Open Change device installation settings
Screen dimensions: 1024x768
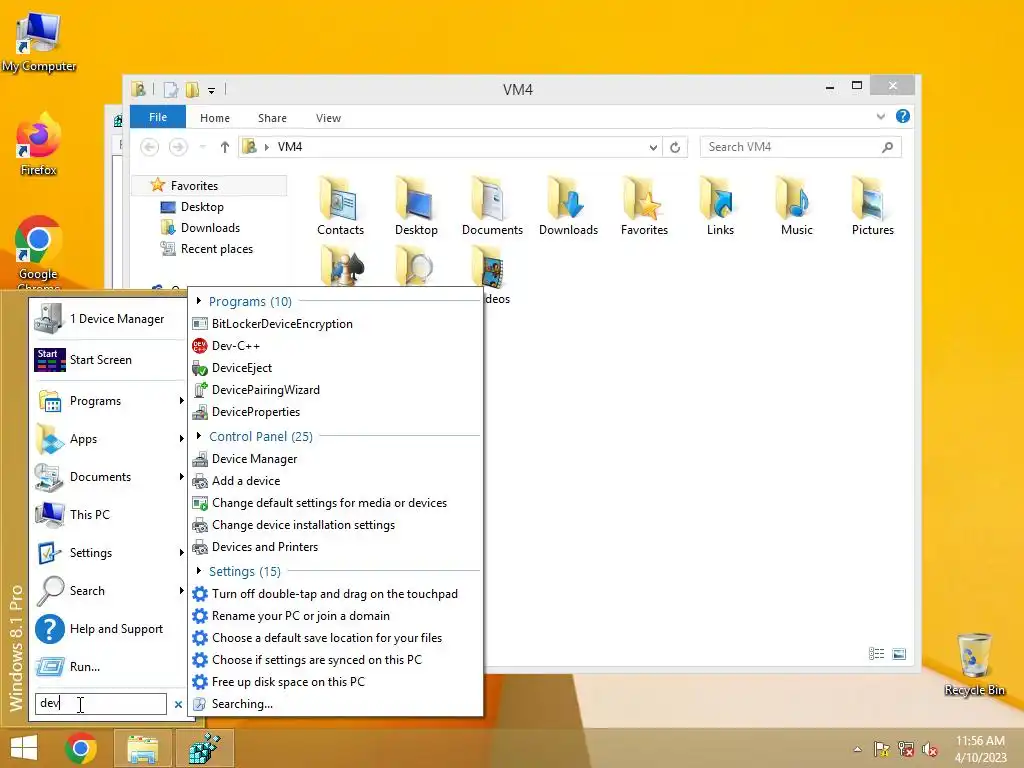pos(336,525)
